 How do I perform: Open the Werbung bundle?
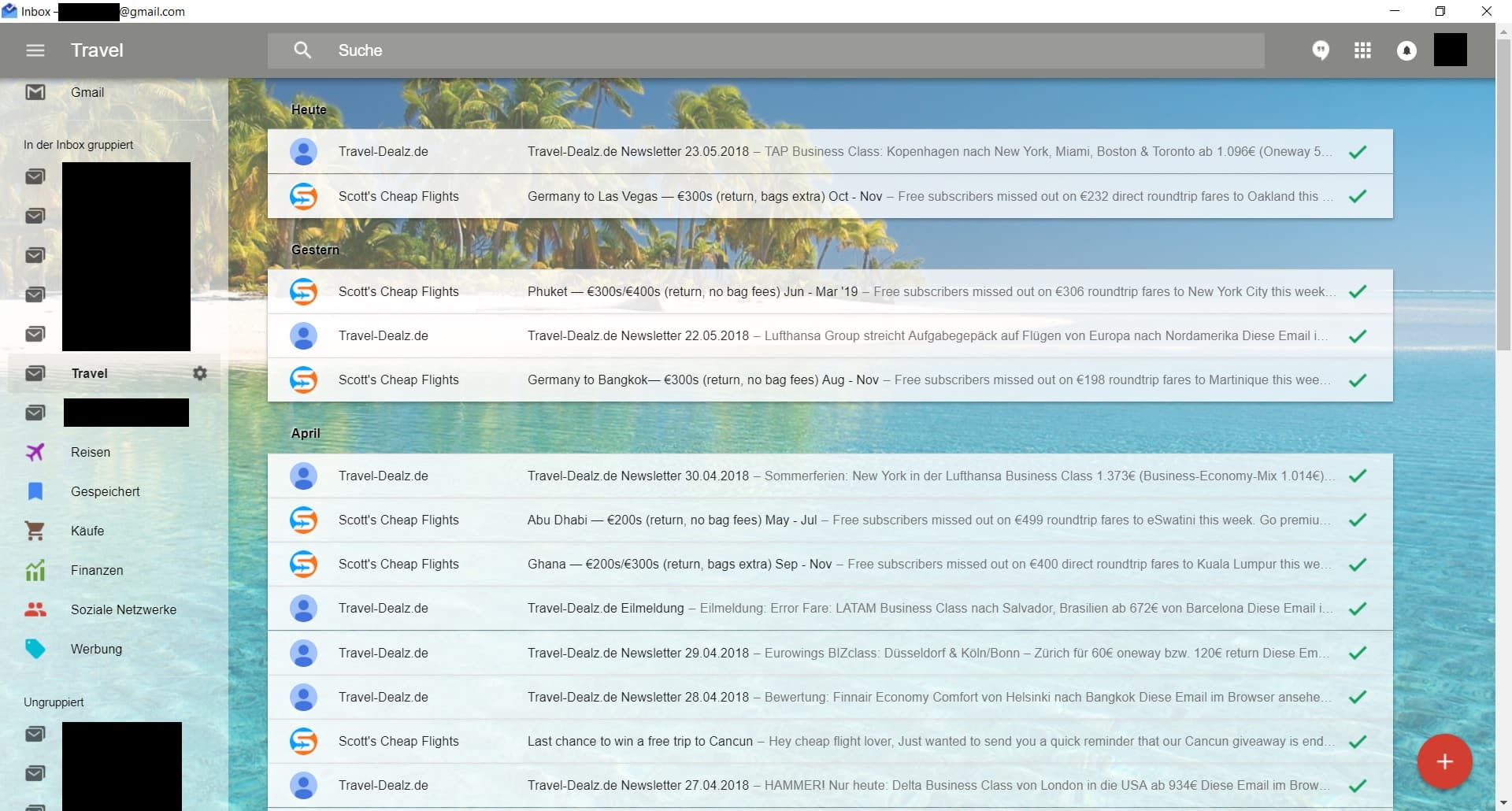tap(114, 649)
